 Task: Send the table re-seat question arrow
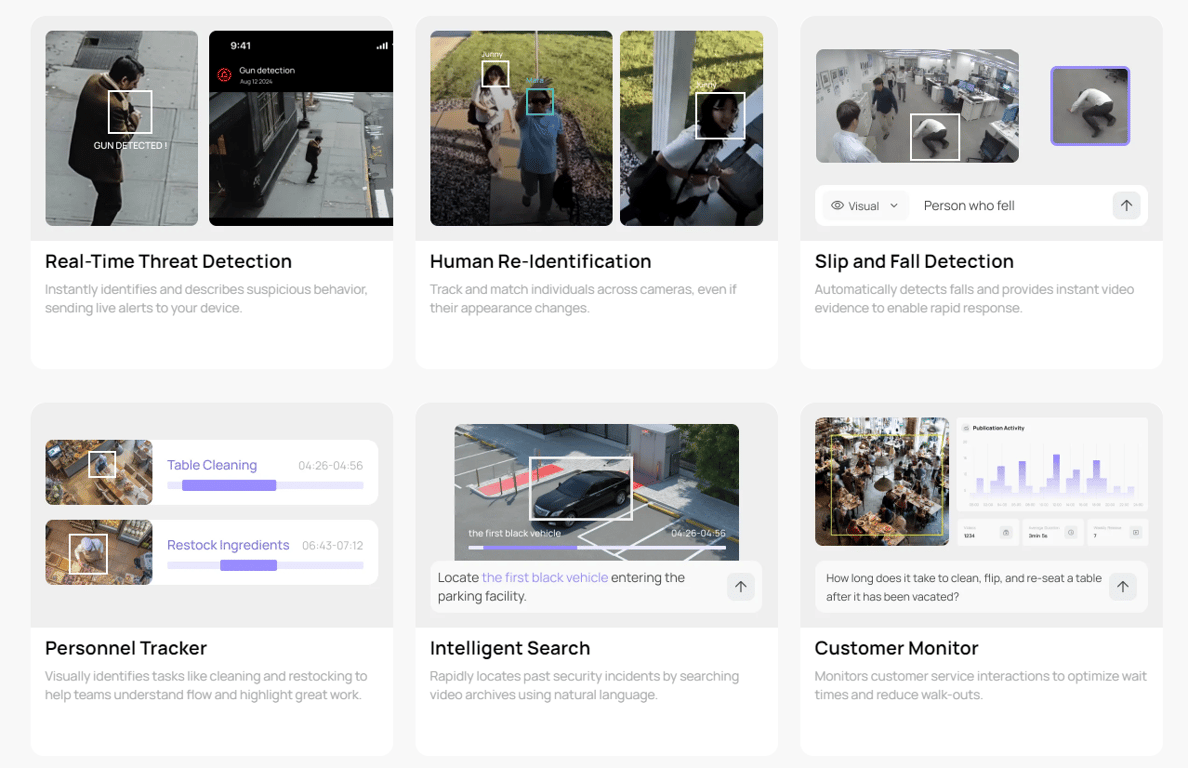pyautogui.click(x=1123, y=586)
